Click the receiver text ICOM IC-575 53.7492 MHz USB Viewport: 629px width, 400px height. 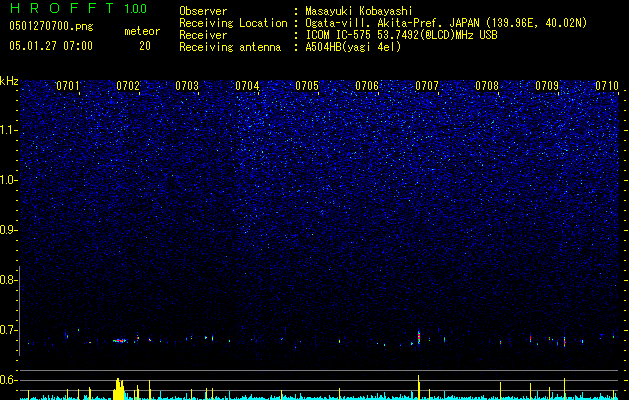401,35
